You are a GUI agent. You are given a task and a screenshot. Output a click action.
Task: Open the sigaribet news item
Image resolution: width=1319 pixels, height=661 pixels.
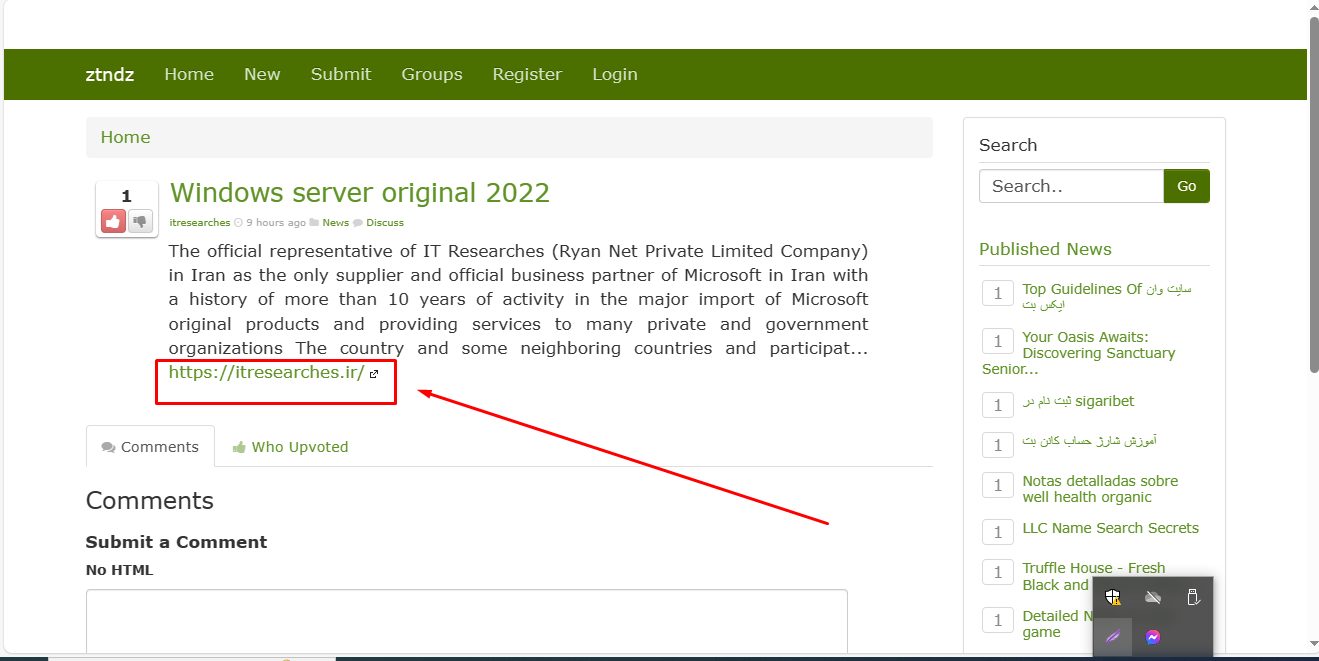click(1078, 401)
